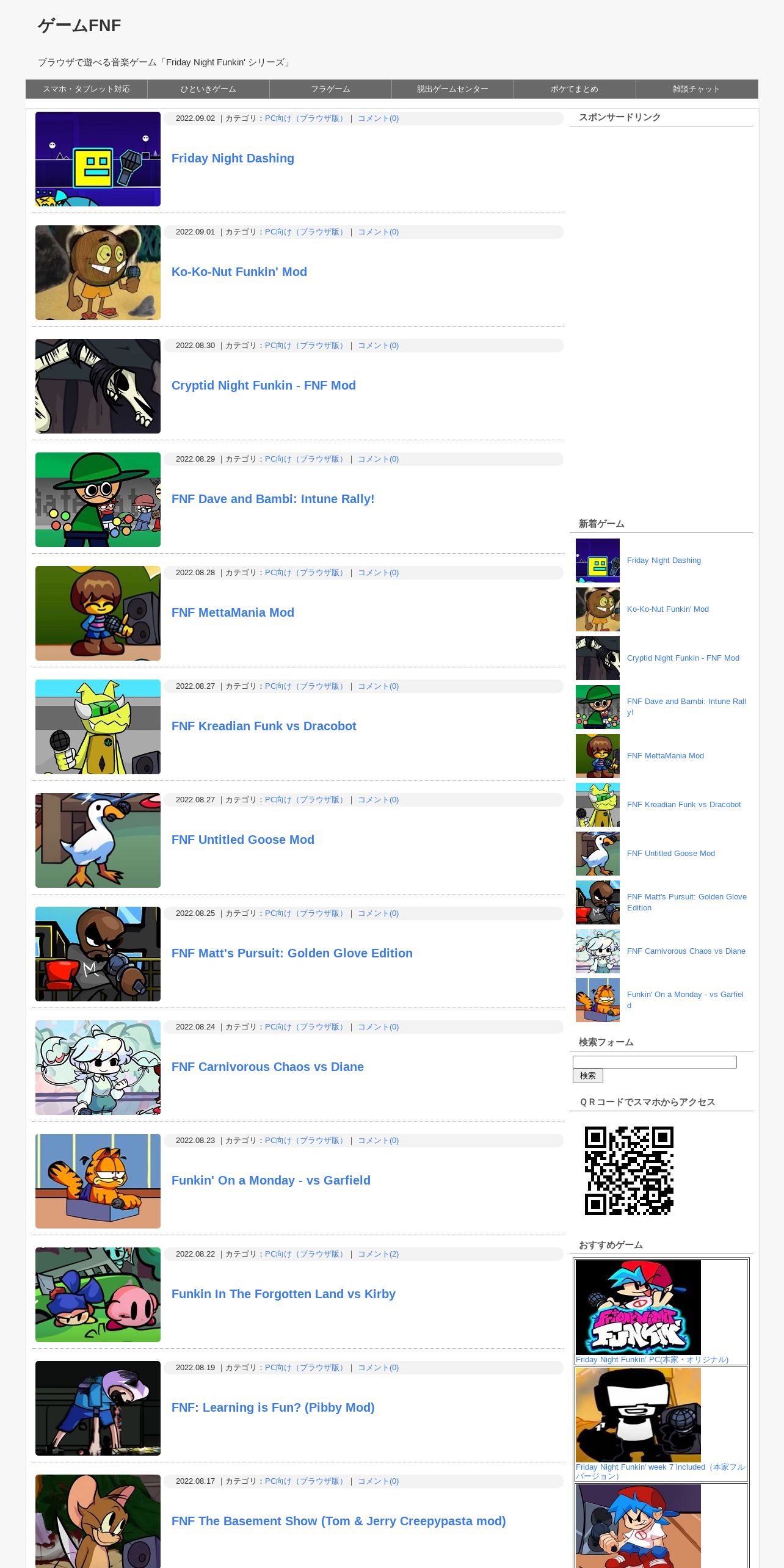Open Funkin In The Forgotten Land vs Kirby title
784x1568 pixels.
pyautogui.click(x=283, y=1294)
